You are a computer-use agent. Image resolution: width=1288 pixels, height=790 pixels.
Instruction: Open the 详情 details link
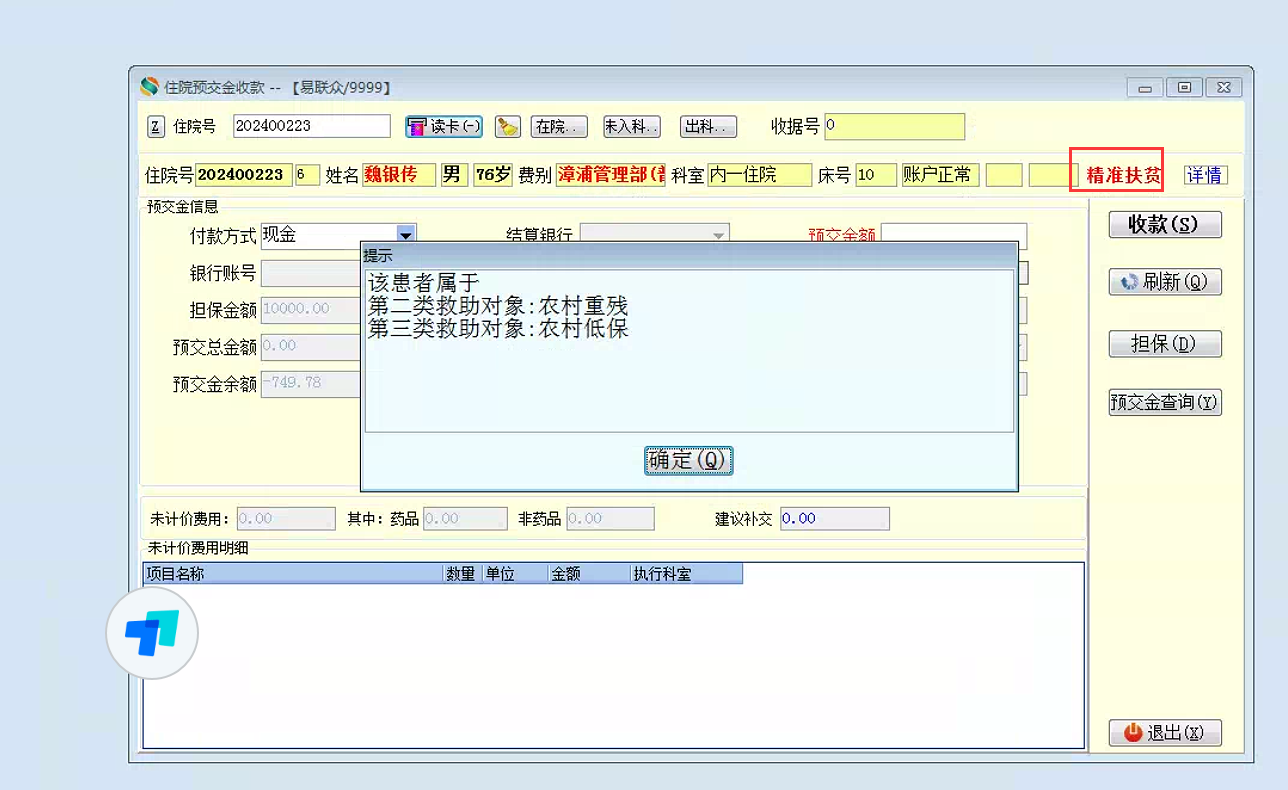(x=1204, y=175)
